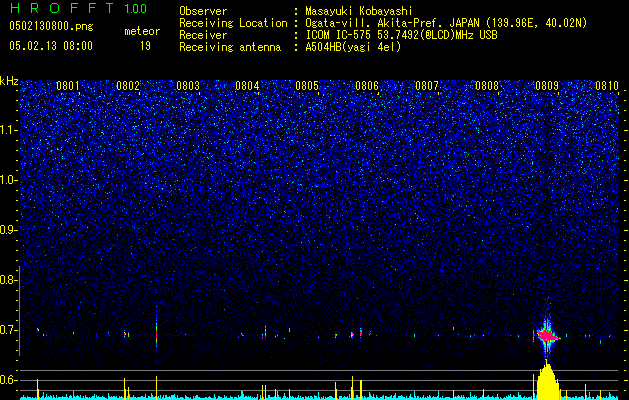
Task: Click the HROFFT 1.0.0 title text
Action: click(78, 8)
